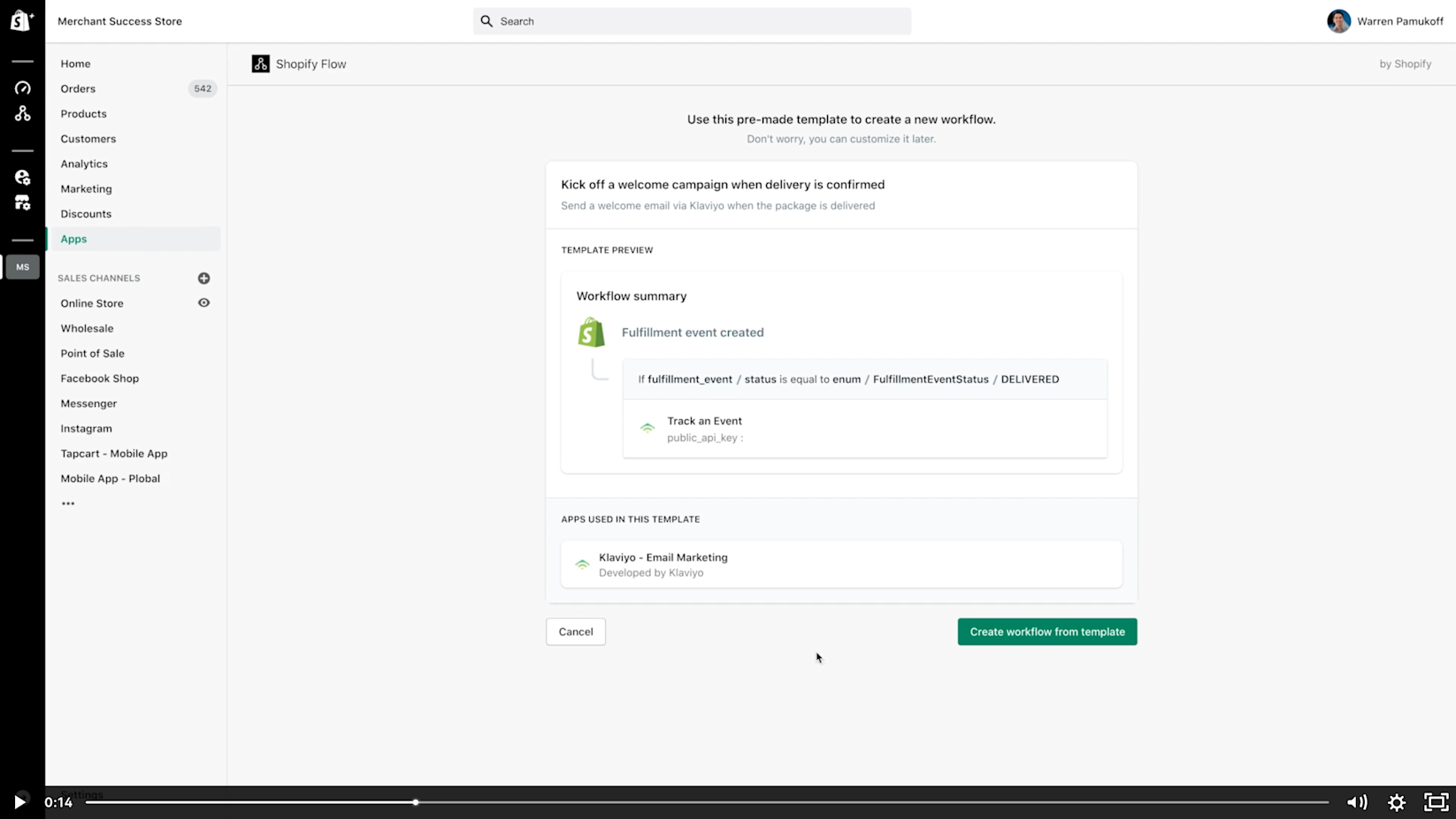Image resolution: width=1456 pixels, height=819 pixels.
Task: Click the video timestamp 0:14
Action: [x=58, y=802]
